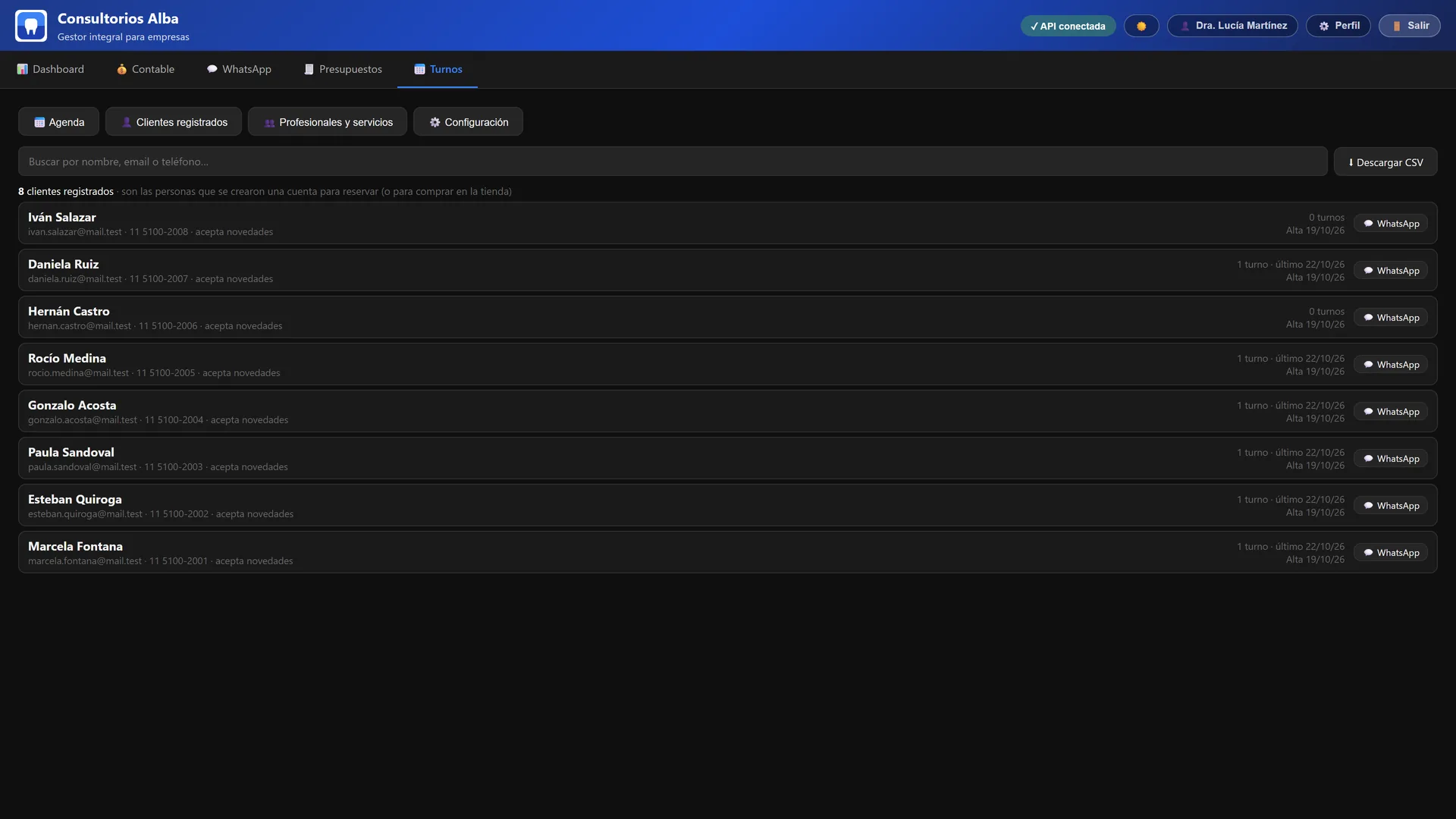The image size is (1456, 819).
Task: Open the Presupuestos tab
Action: point(343,69)
